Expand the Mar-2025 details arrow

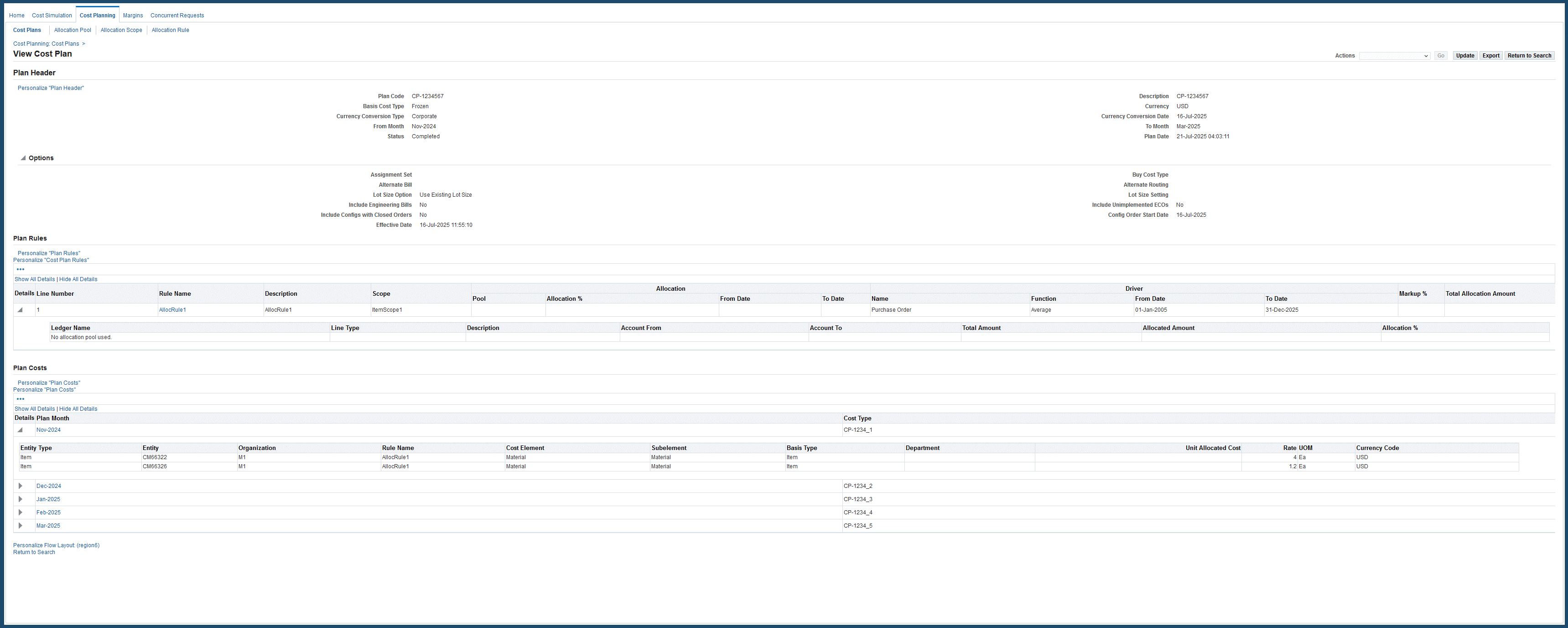20,526
